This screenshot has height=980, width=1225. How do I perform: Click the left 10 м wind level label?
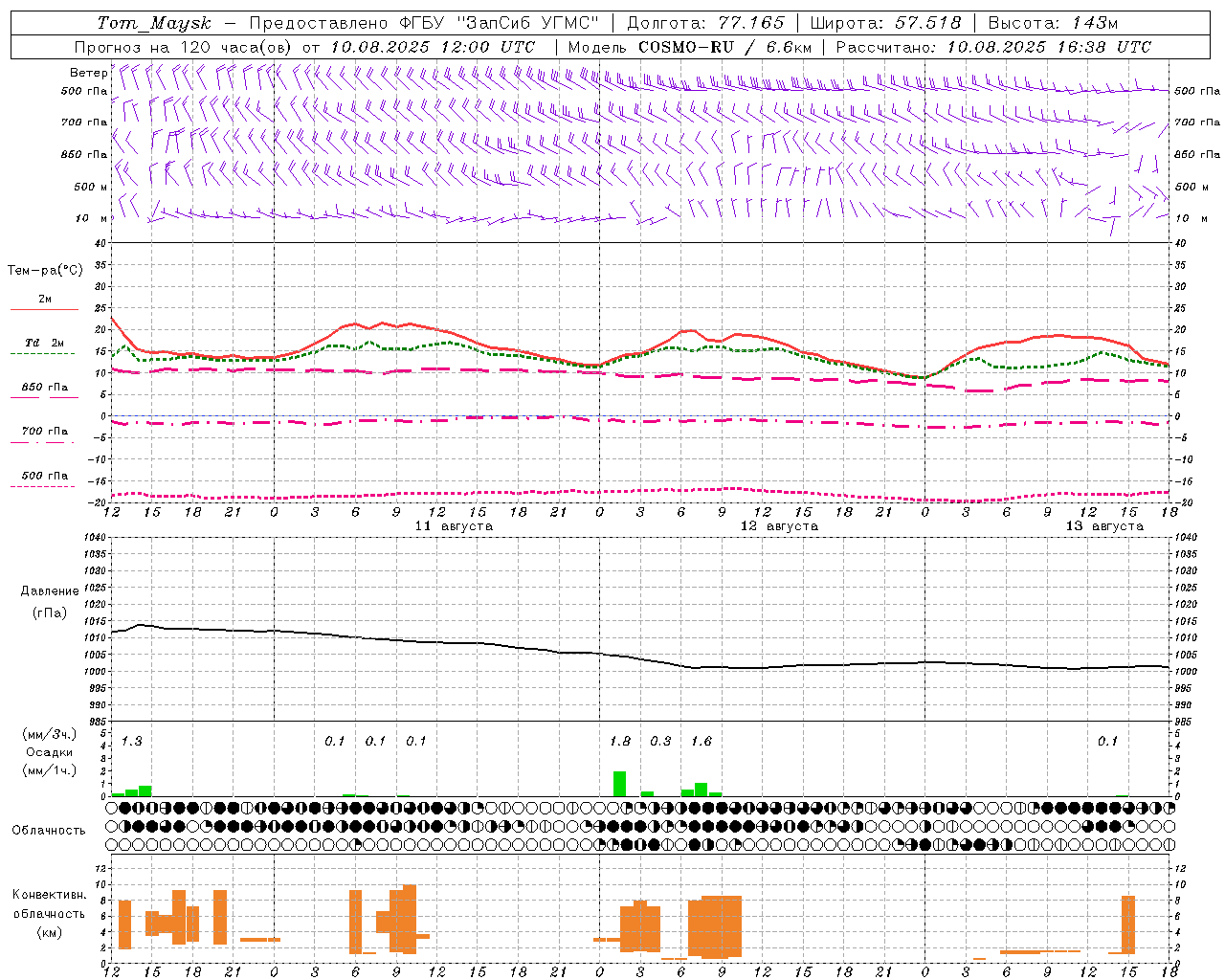(x=93, y=218)
